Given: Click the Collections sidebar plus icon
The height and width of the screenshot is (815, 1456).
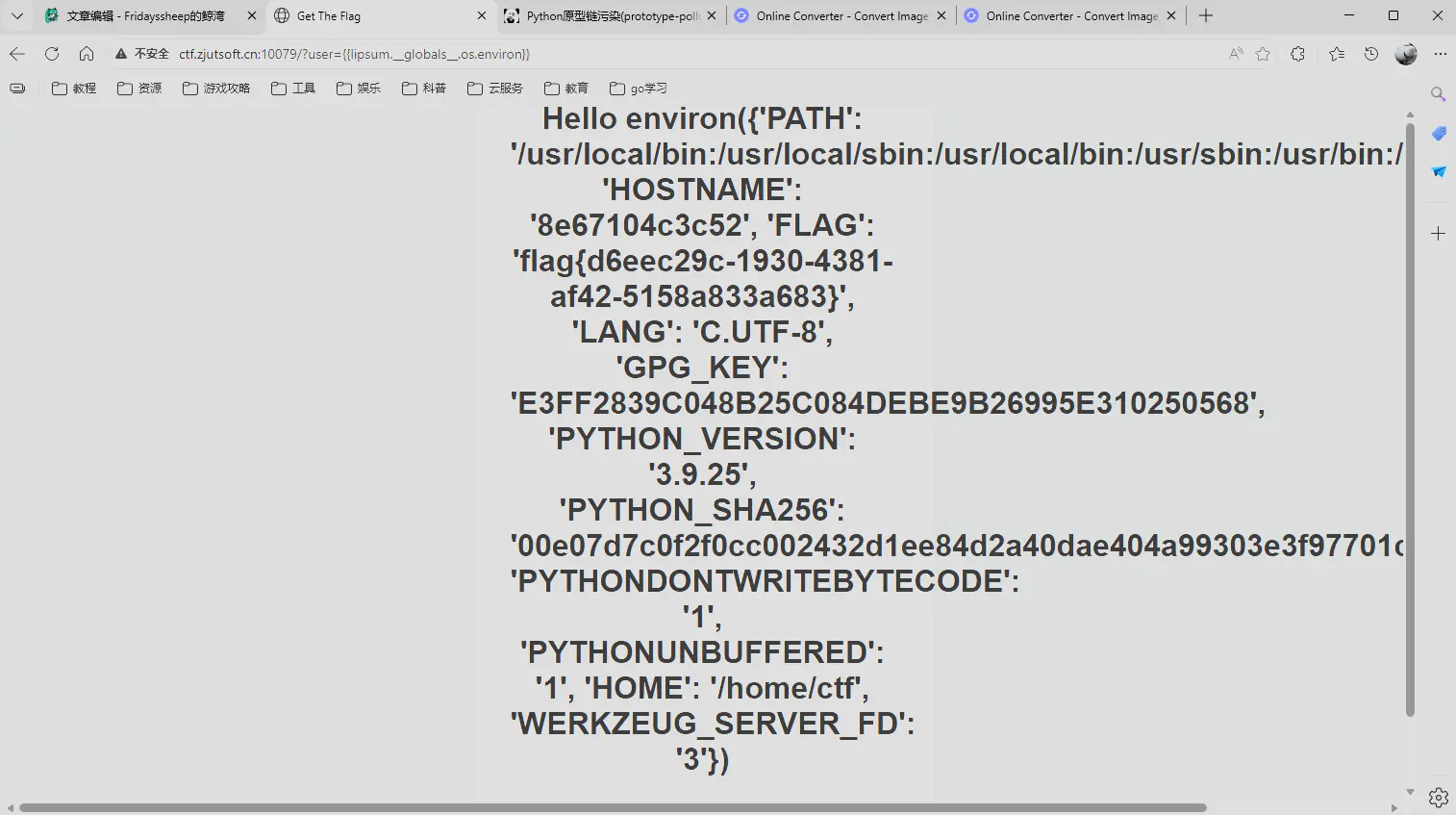Looking at the screenshot, I should (x=1438, y=232).
